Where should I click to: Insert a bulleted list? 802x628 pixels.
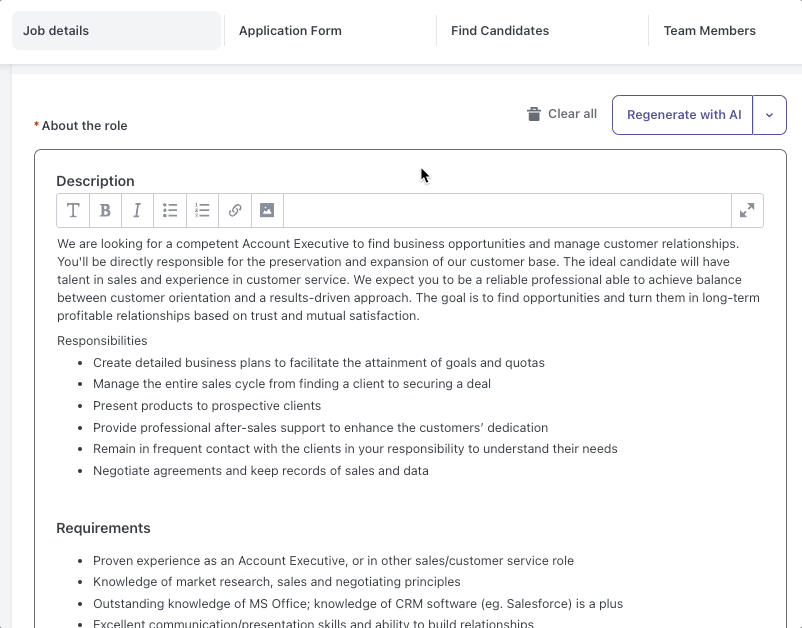click(170, 211)
